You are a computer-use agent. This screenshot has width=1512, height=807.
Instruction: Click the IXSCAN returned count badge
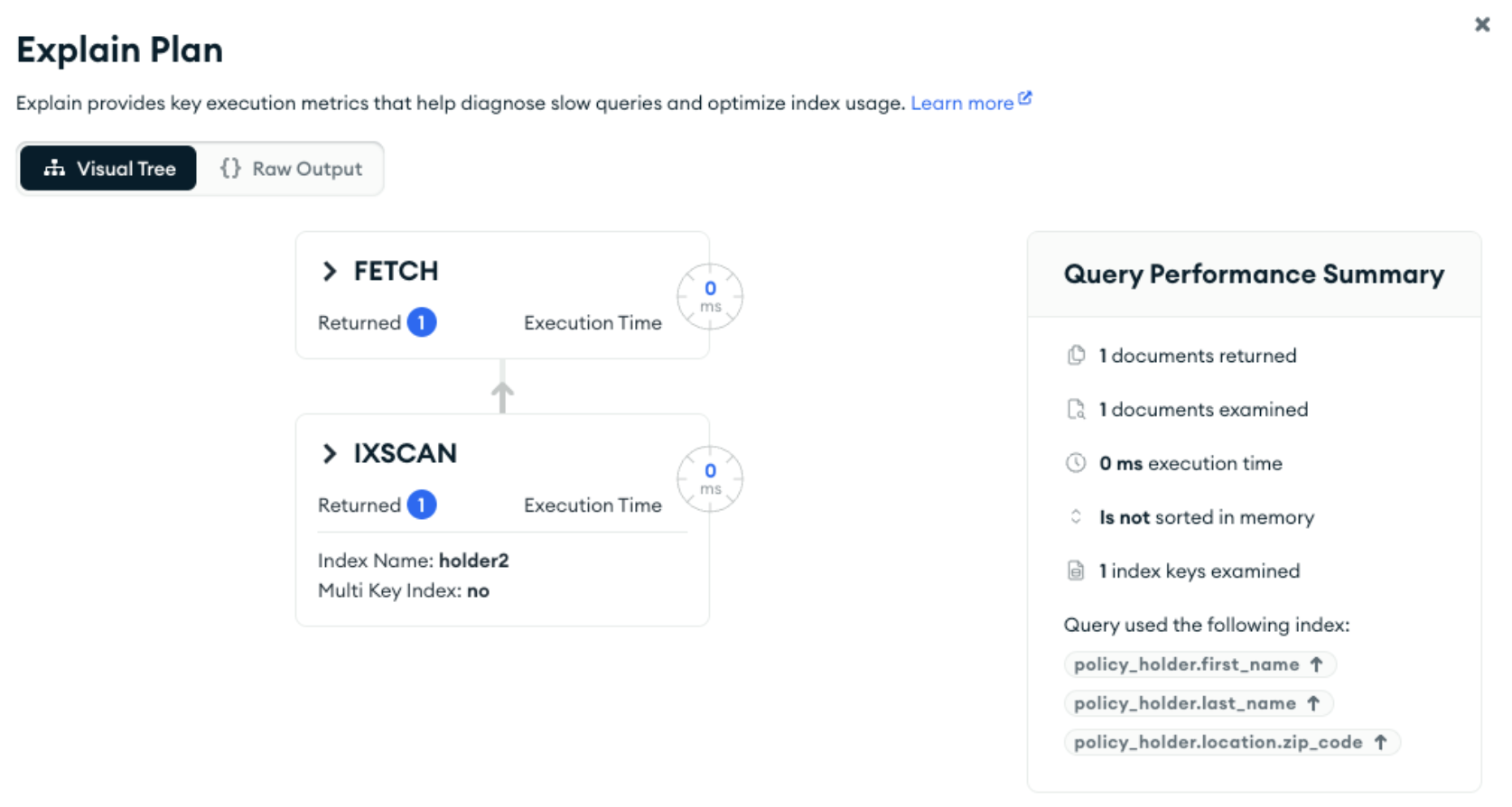(x=422, y=505)
